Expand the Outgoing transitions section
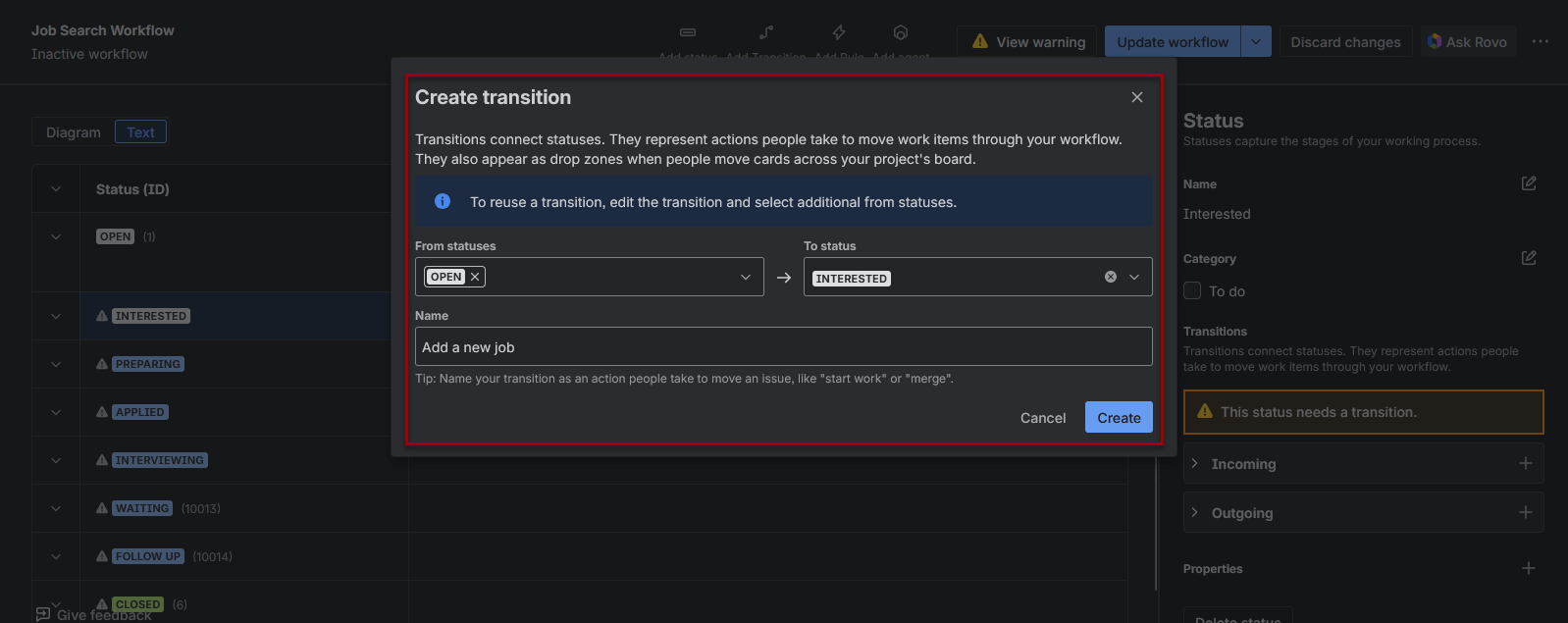The height and width of the screenshot is (623, 1568). [1194, 512]
